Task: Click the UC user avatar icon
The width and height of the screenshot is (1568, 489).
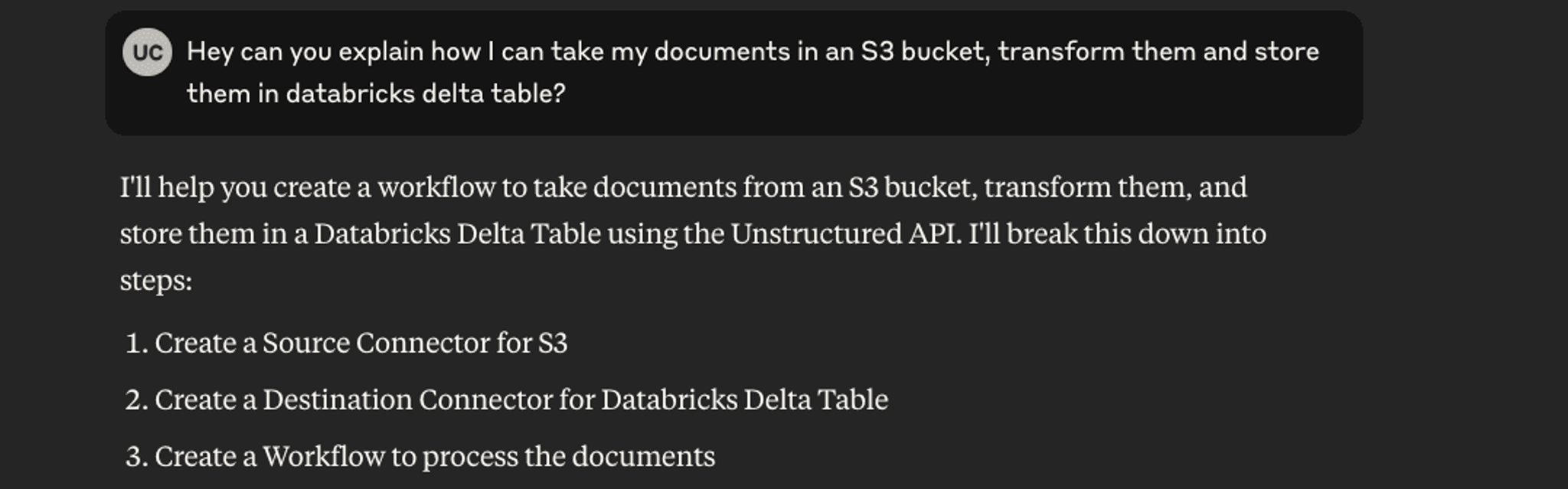Action: point(147,52)
